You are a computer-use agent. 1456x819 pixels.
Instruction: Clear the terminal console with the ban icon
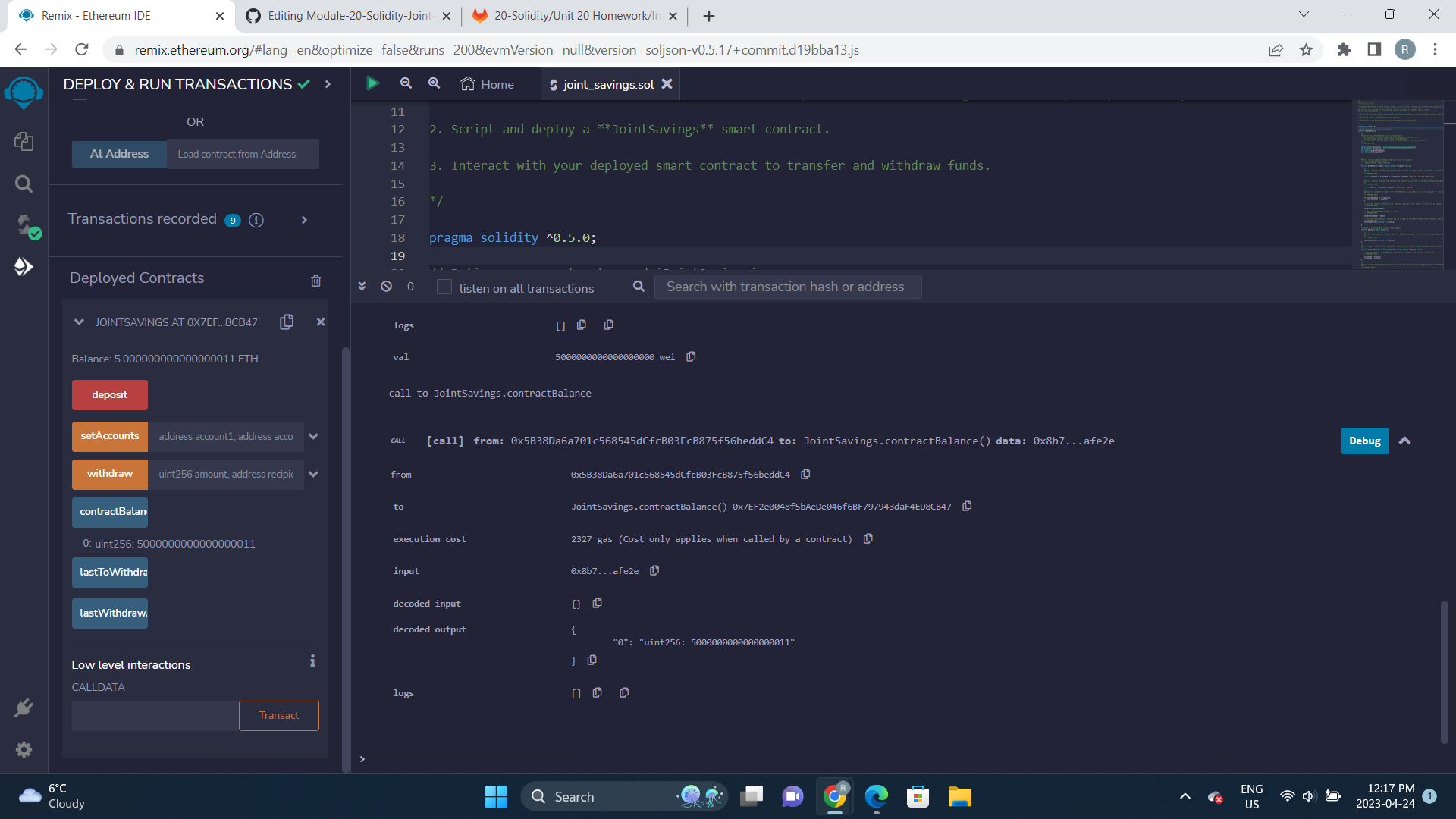coord(387,287)
